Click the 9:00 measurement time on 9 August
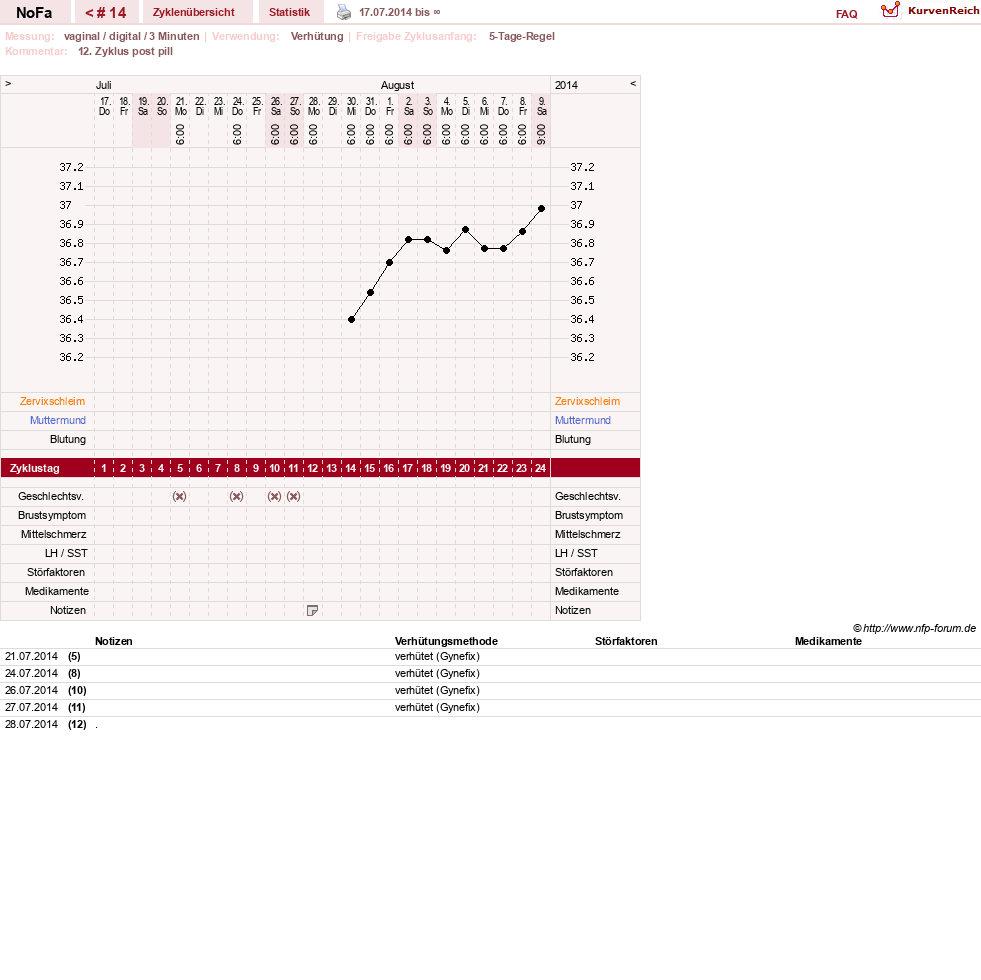 pyautogui.click(x=541, y=134)
